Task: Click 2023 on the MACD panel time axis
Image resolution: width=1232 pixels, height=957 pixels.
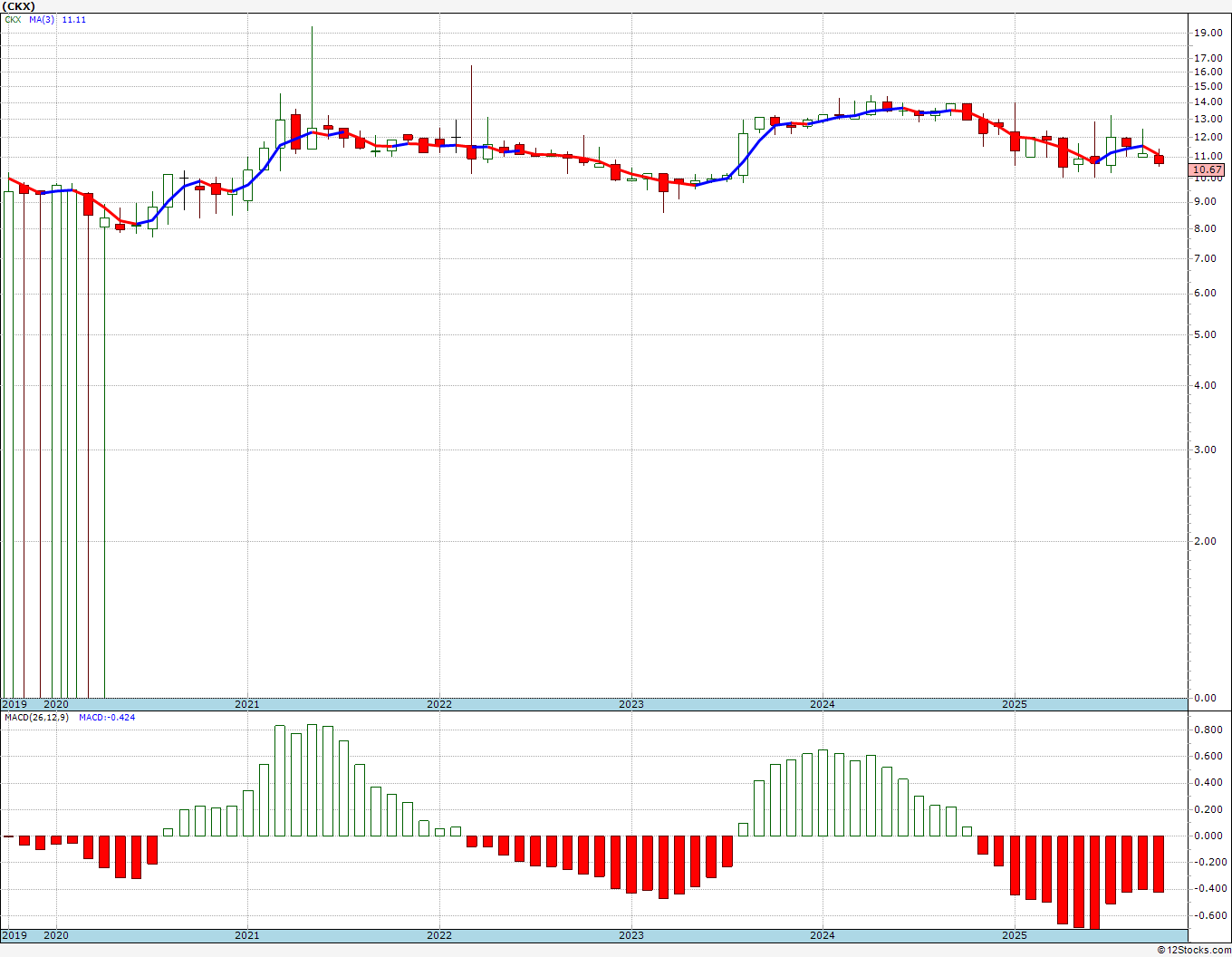Action: coord(630,934)
